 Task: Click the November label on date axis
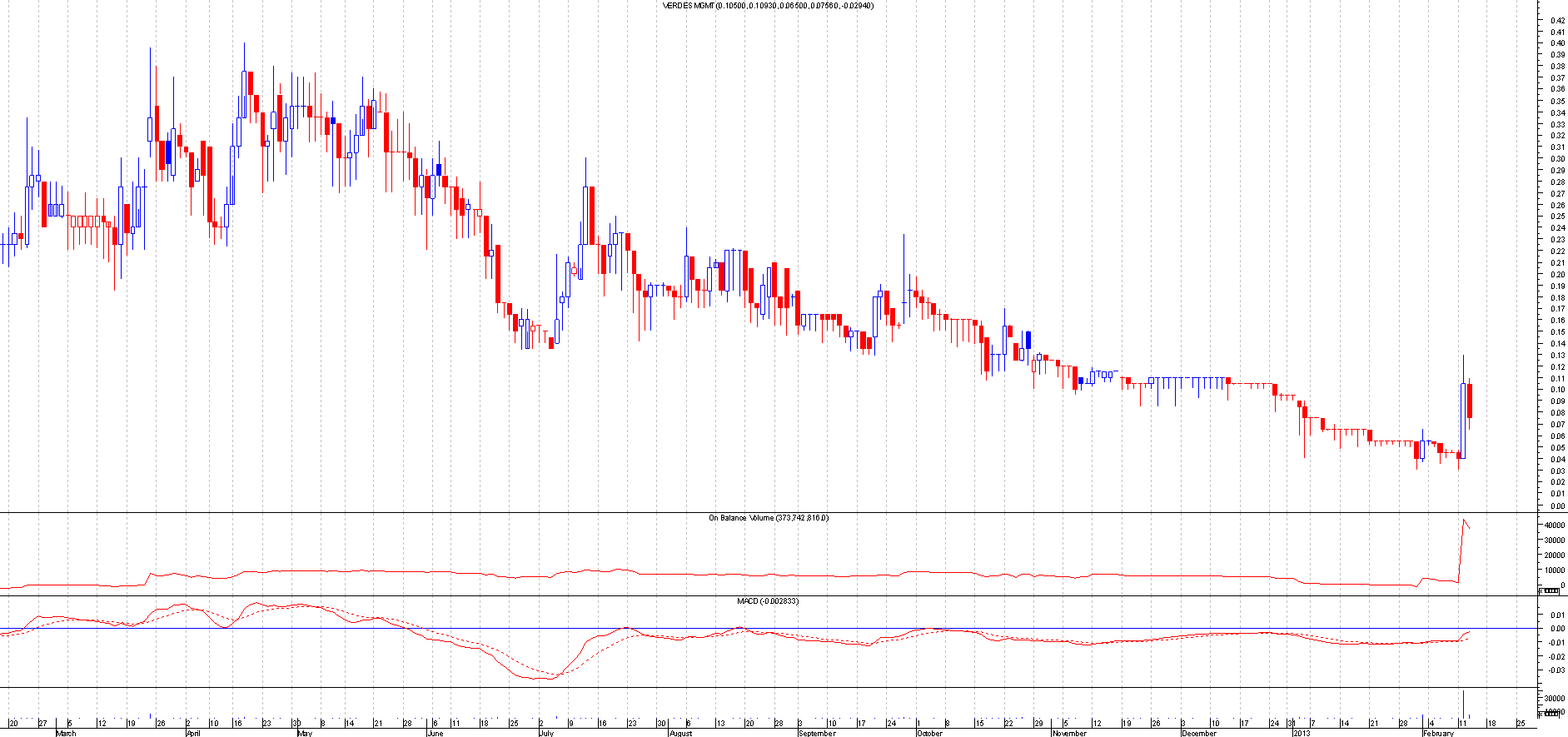point(1068,733)
